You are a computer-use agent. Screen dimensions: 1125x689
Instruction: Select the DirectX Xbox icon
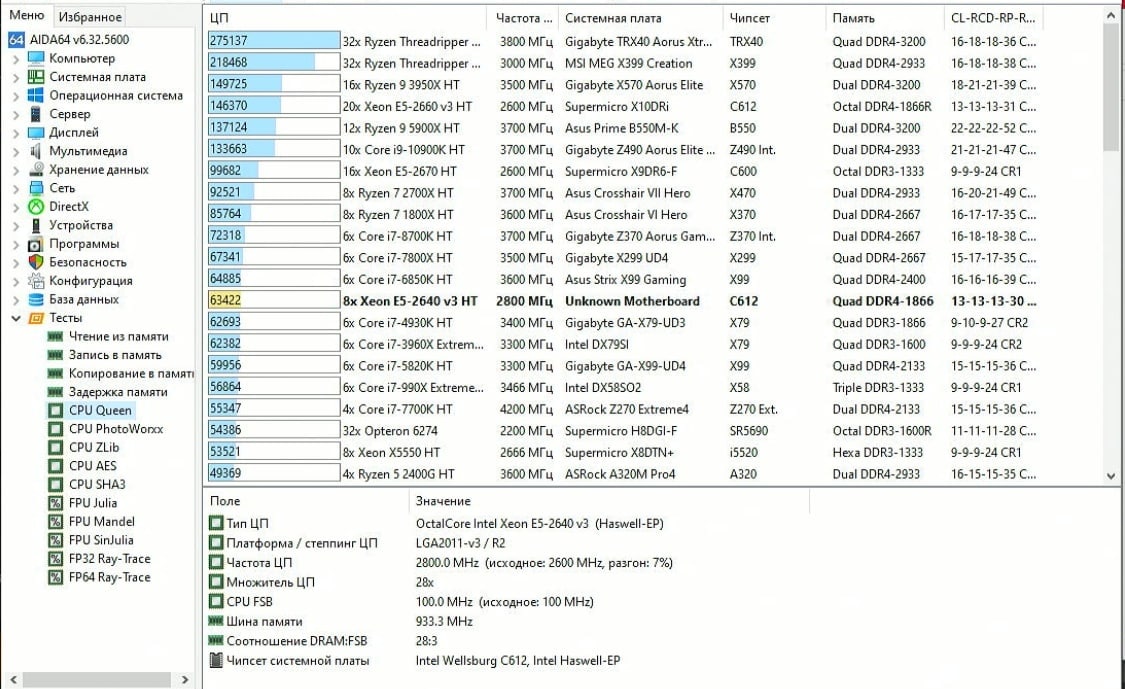coord(36,207)
